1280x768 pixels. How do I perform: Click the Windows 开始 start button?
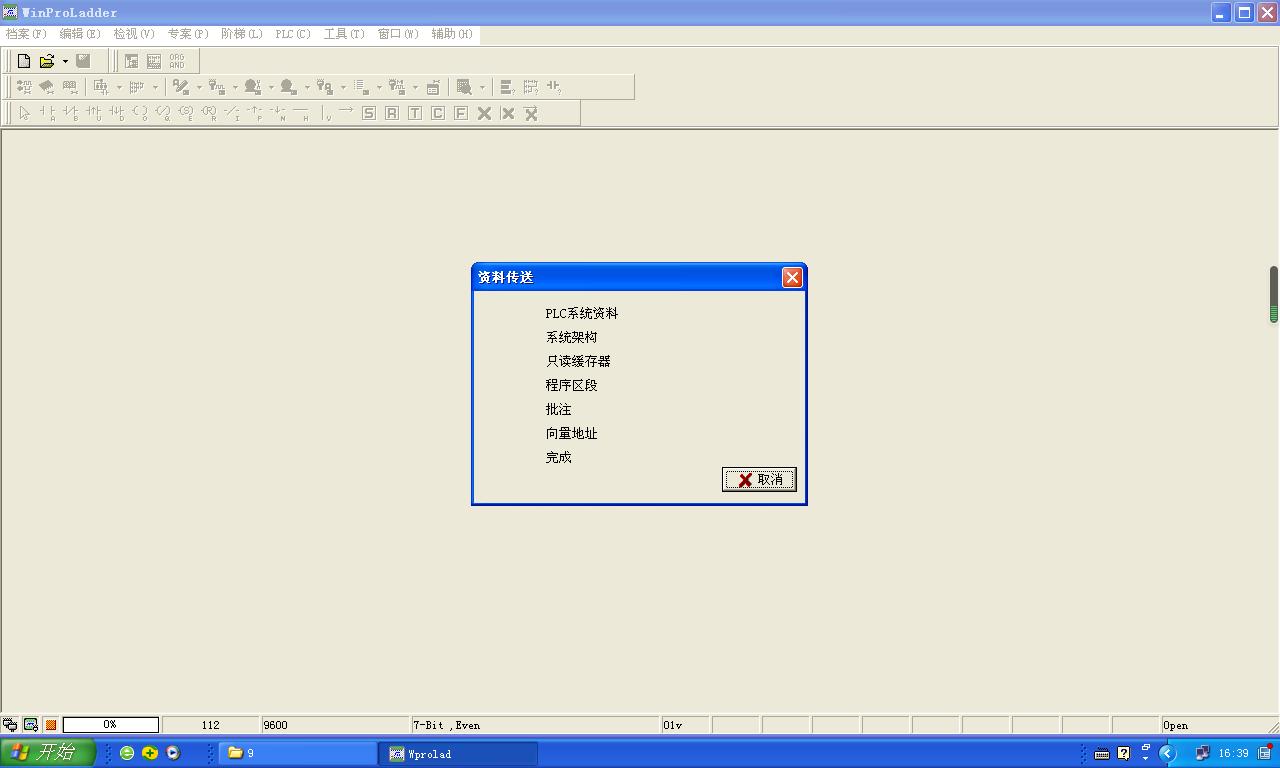(47, 753)
